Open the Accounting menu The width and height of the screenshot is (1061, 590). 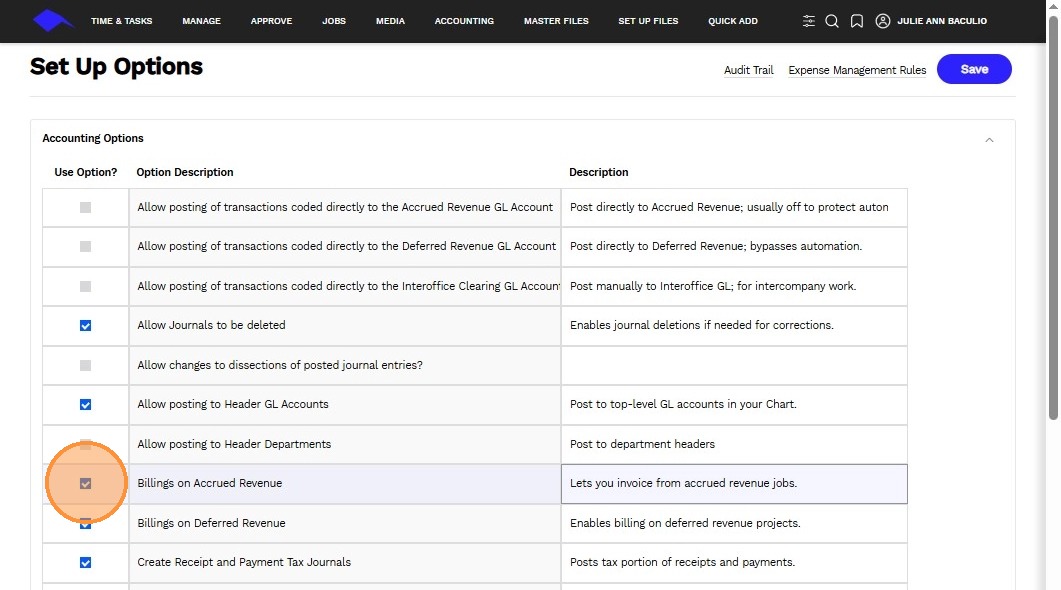[x=464, y=21]
